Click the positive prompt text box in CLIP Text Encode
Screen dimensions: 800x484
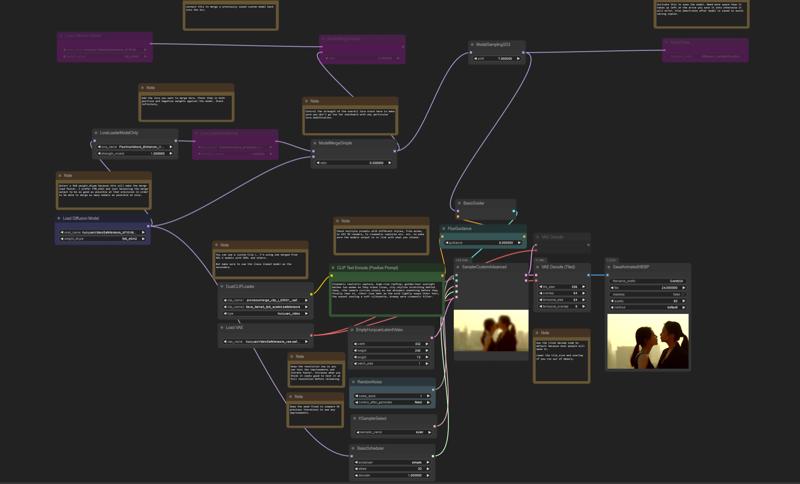click(x=386, y=297)
